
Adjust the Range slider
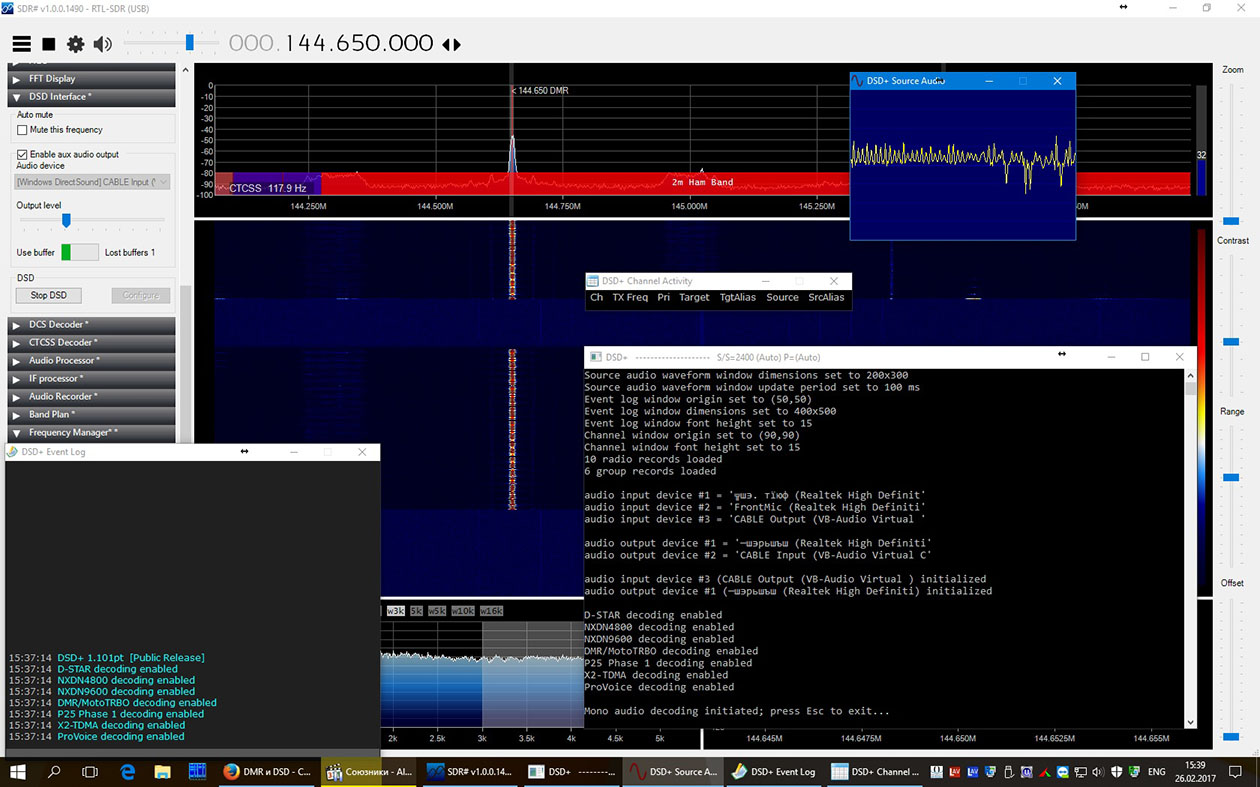pos(1231,477)
